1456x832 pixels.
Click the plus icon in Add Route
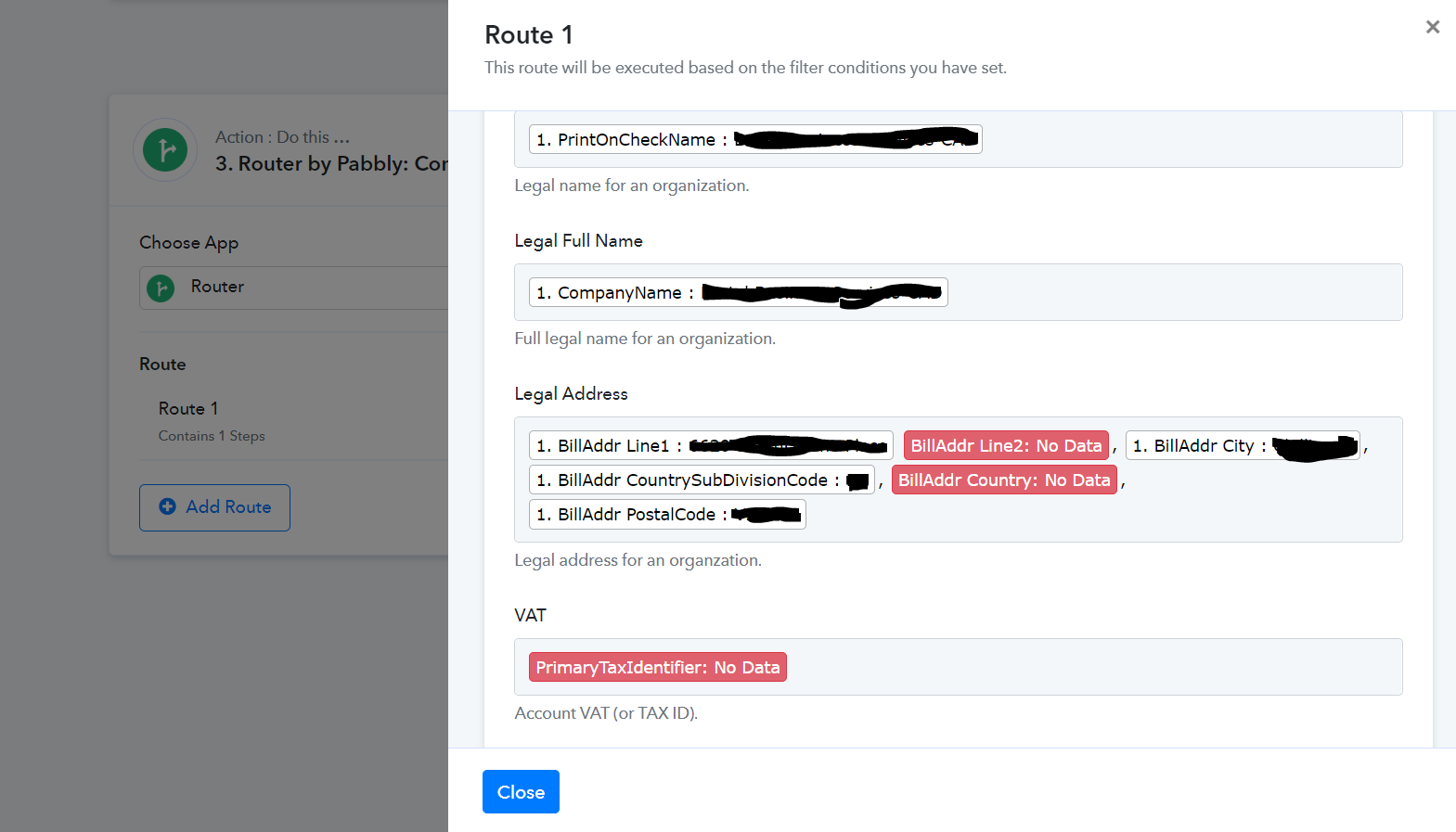[x=167, y=506]
